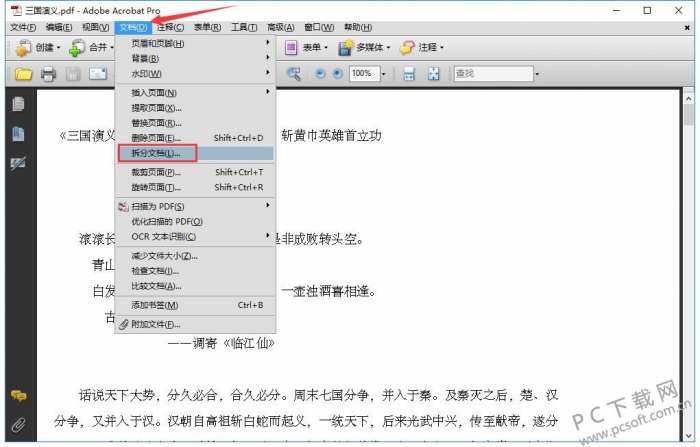Click the marquee zoom tool icon
The height and width of the screenshot is (447, 700).
click(294, 74)
